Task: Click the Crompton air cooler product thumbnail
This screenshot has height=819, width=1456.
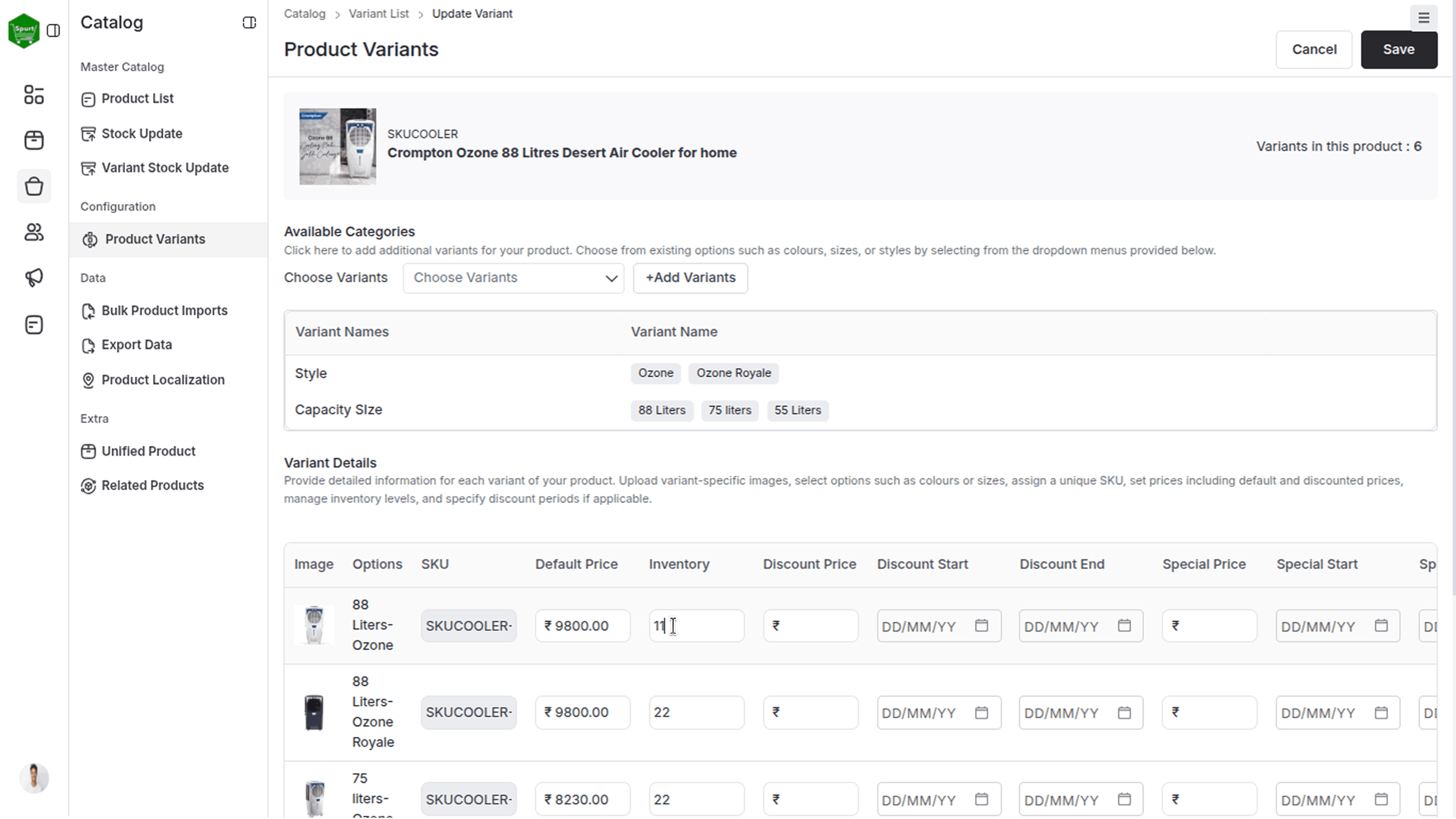Action: (x=337, y=147)
